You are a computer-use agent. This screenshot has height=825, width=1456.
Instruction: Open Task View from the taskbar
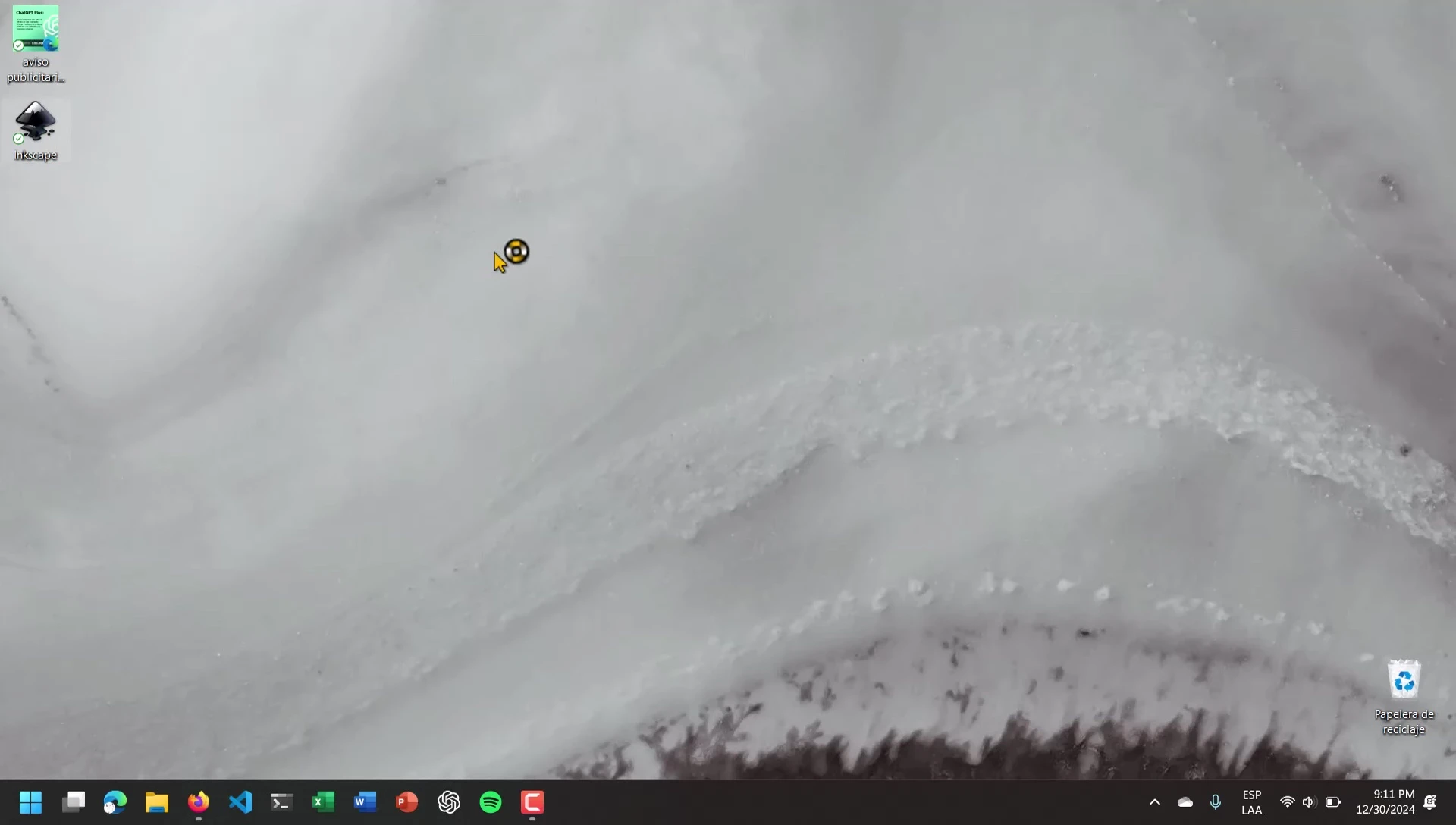click(74, 802)
